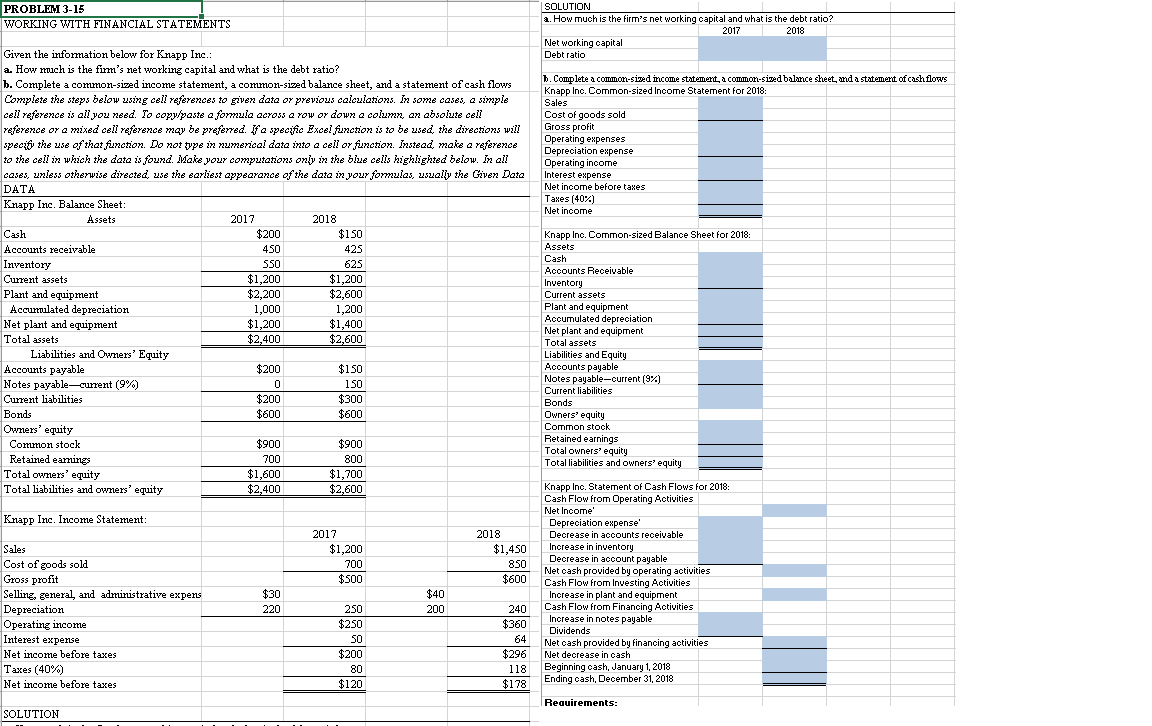
Task: Select the Dividends input cell
Action: (x=730, y=630)
